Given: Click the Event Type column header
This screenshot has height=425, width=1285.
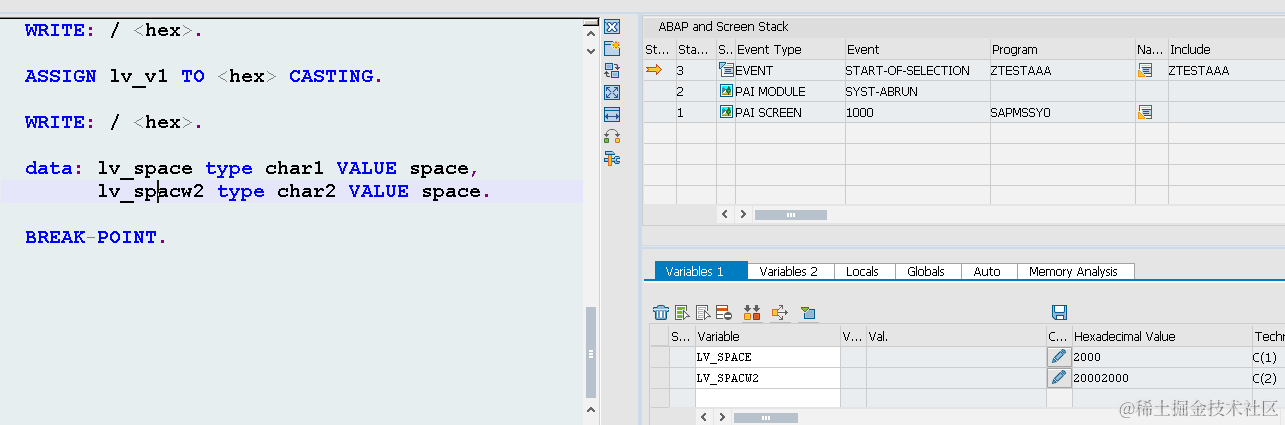Looking at the screenshot, I should (780, 49).
